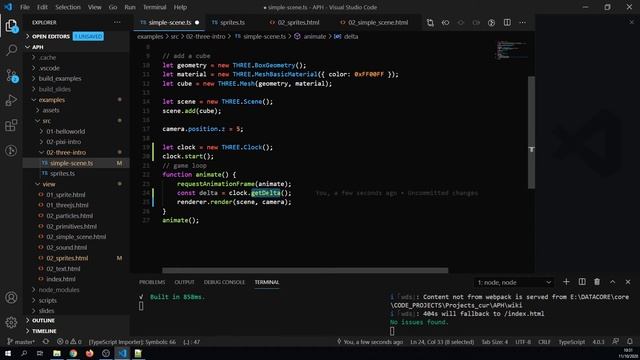Viewport: 640px width, 360px height.
Task: Open the editor More Actions ellipsis
Action: [x=522, y=23]
